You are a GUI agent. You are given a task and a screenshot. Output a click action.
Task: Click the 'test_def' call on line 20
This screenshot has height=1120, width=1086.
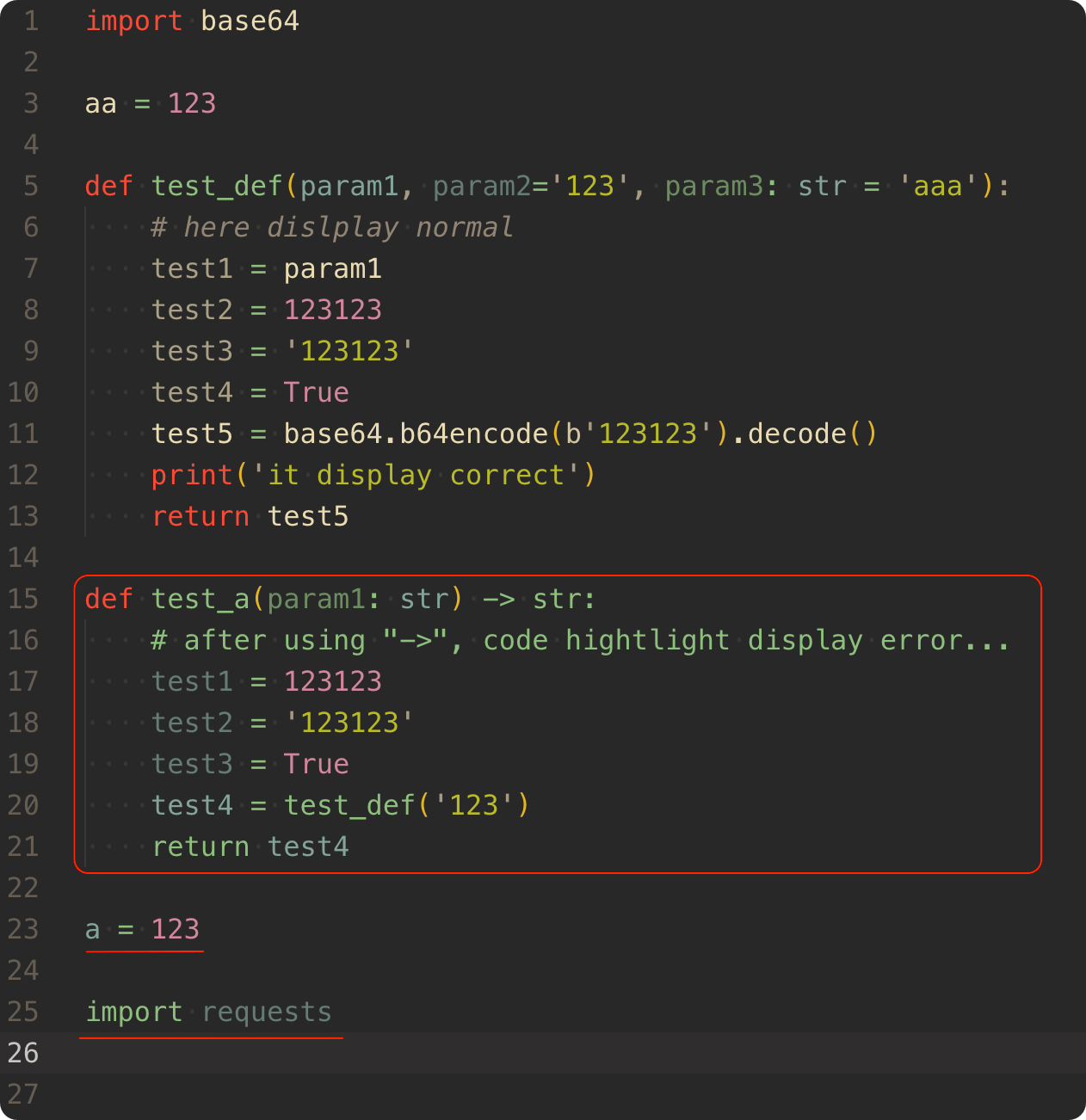pyautogui.click(x=349, y=805)
